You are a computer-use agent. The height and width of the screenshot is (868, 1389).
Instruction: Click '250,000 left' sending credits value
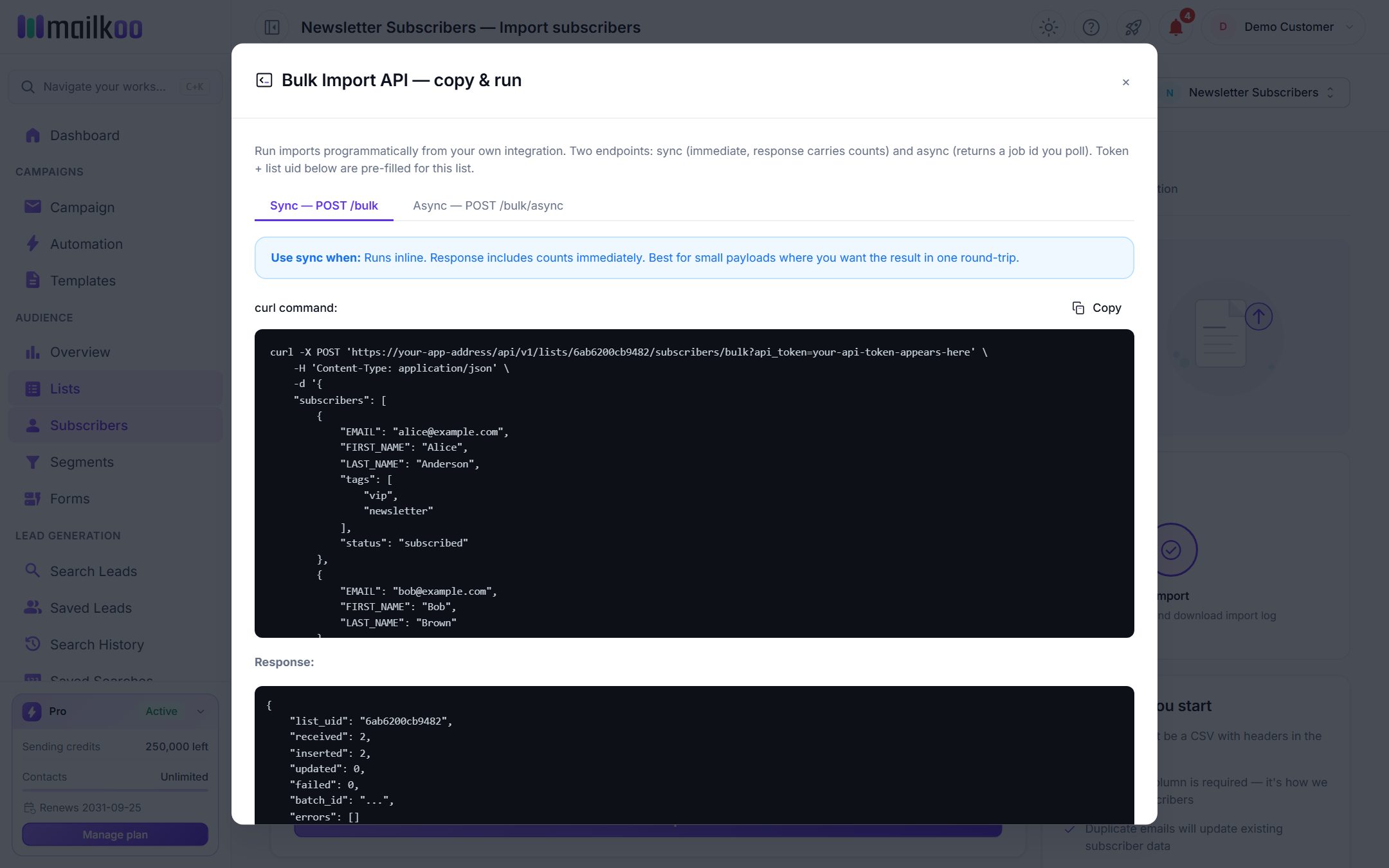(x=177, y=746)
